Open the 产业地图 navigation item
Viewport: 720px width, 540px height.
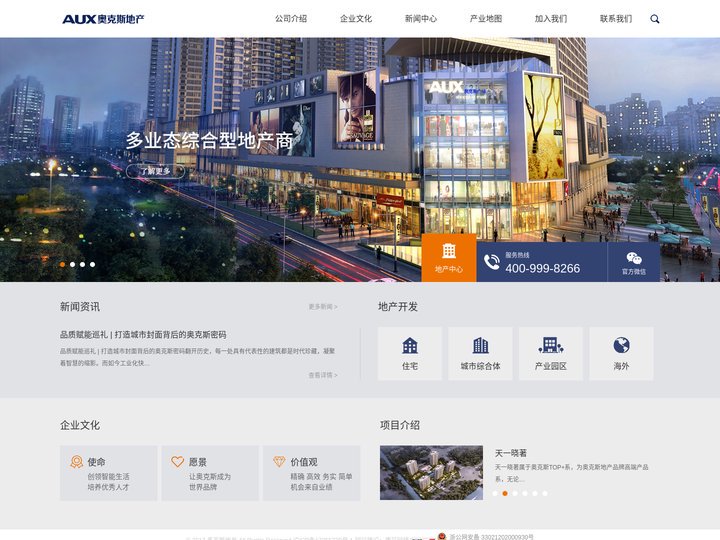point(486,19)
